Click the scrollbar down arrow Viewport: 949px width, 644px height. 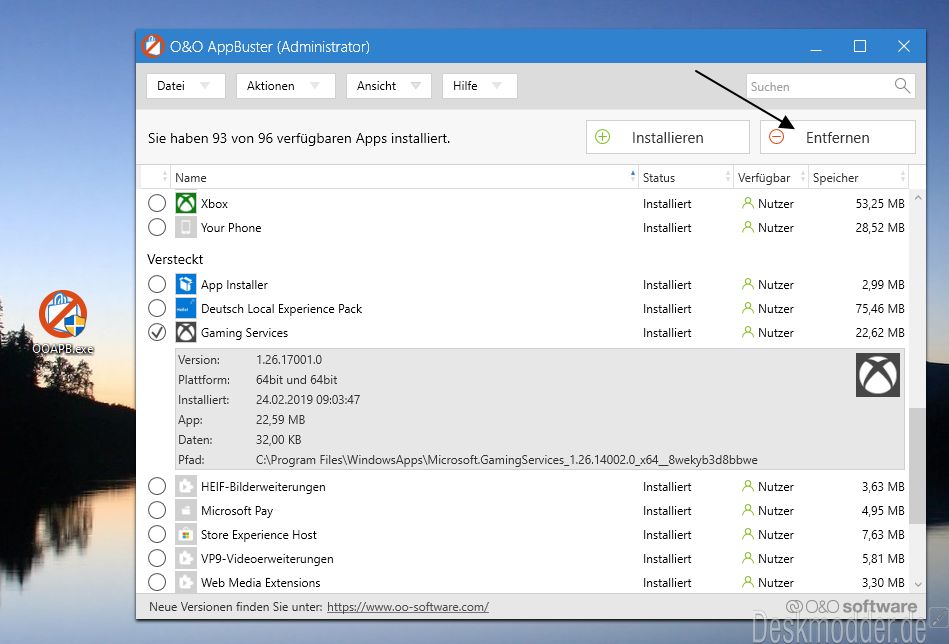918,584
